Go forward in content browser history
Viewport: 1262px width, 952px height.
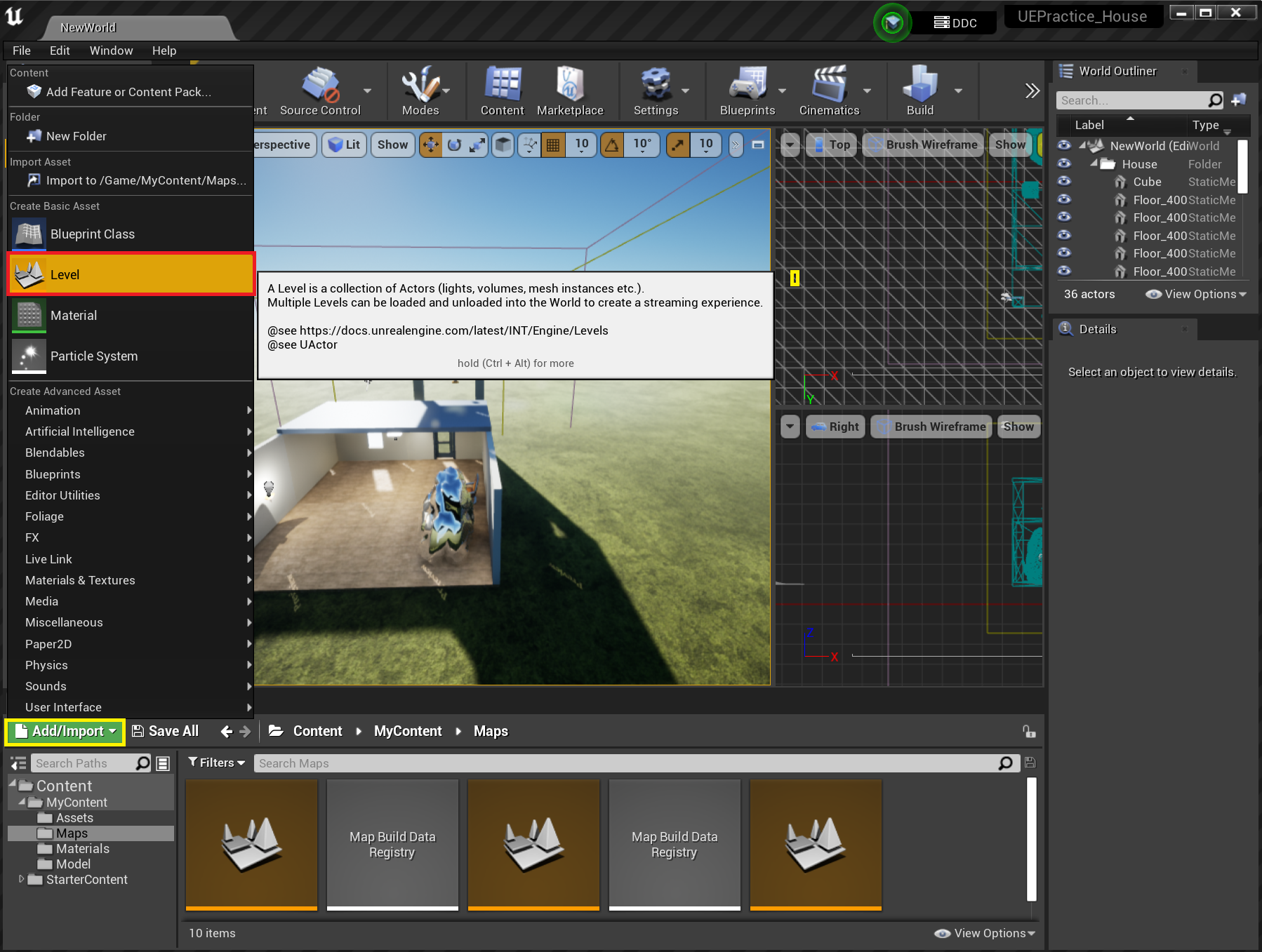[245, 732]
